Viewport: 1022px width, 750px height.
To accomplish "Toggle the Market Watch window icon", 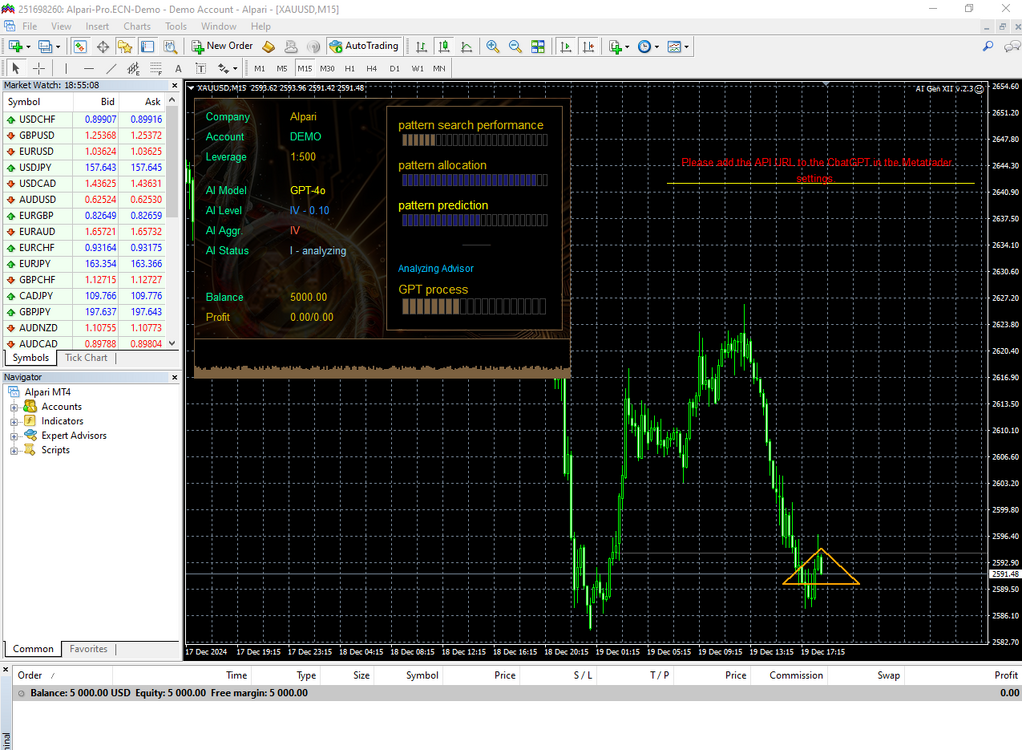I will coord(80,46).
